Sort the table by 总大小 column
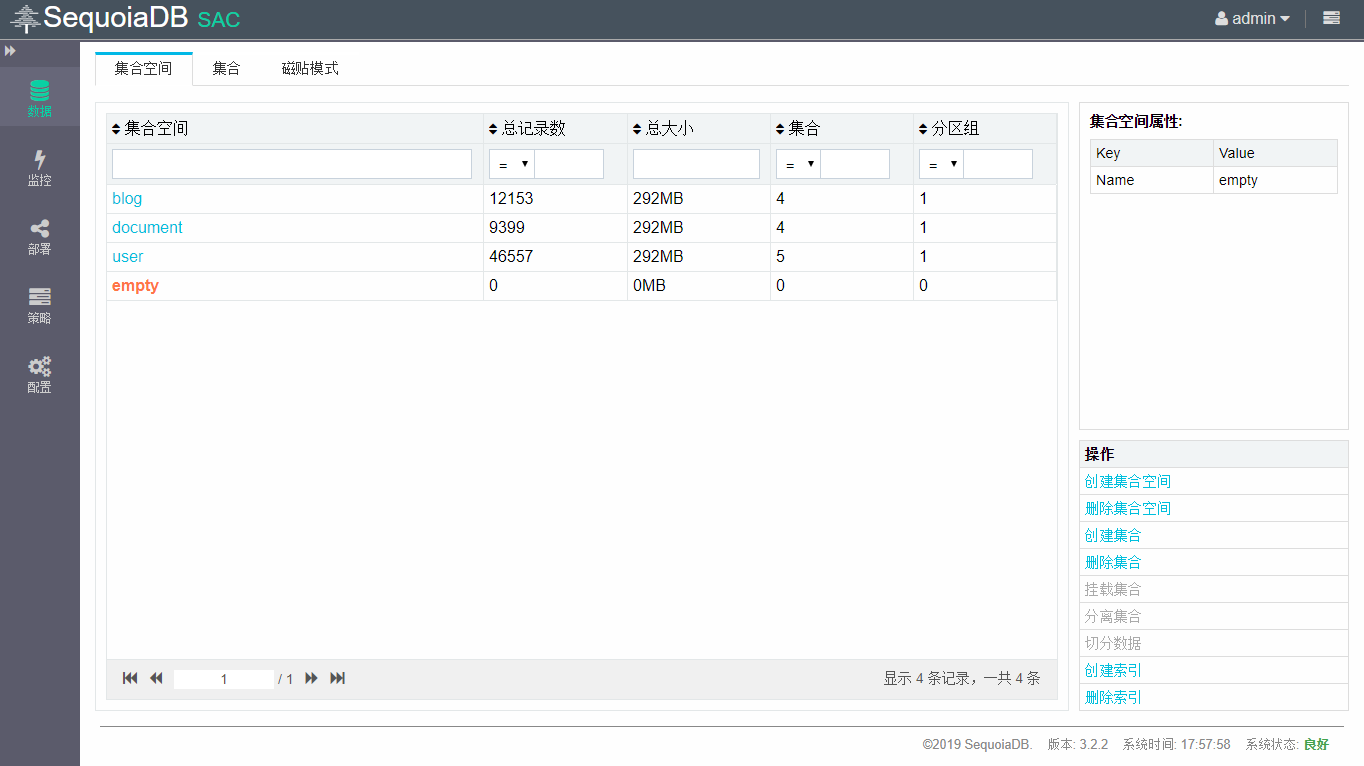Screen dimensions: 1364x766 [663, 128]
